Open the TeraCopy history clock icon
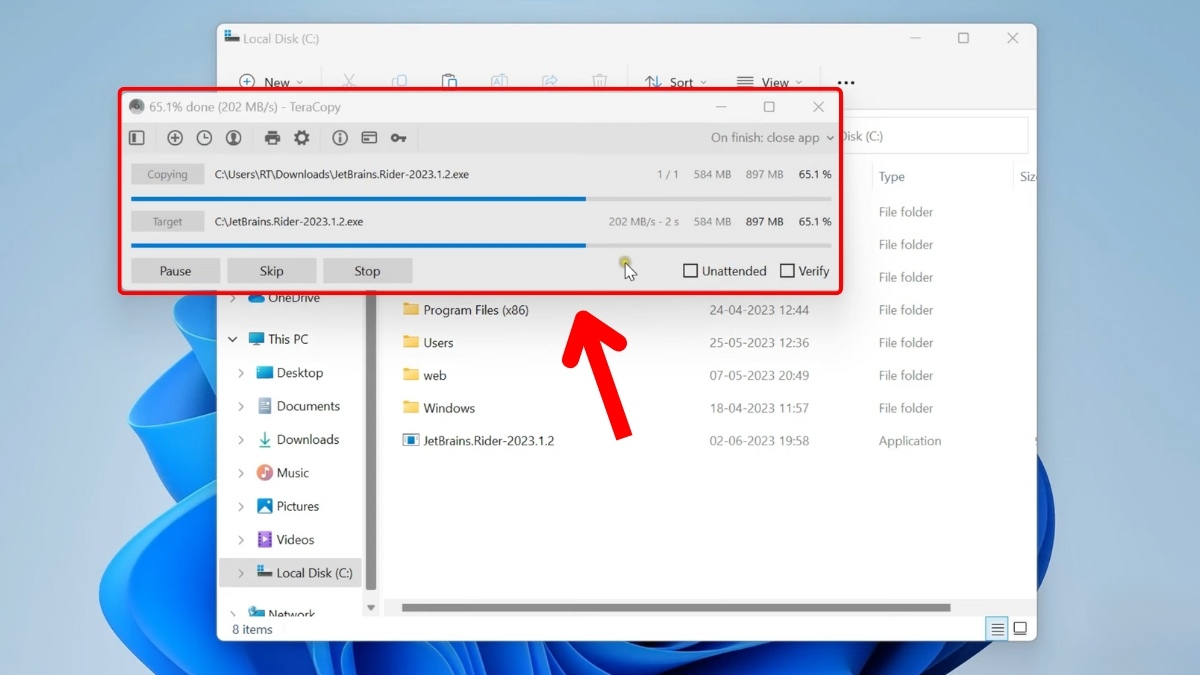The height and width of the screenshot is (675, 1200). [x=204, y=138]
